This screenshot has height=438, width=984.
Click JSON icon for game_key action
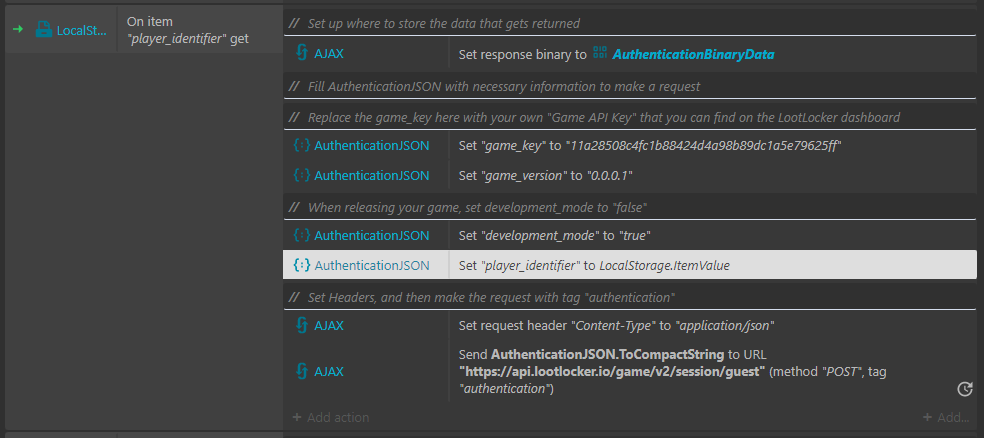point(302,145)
